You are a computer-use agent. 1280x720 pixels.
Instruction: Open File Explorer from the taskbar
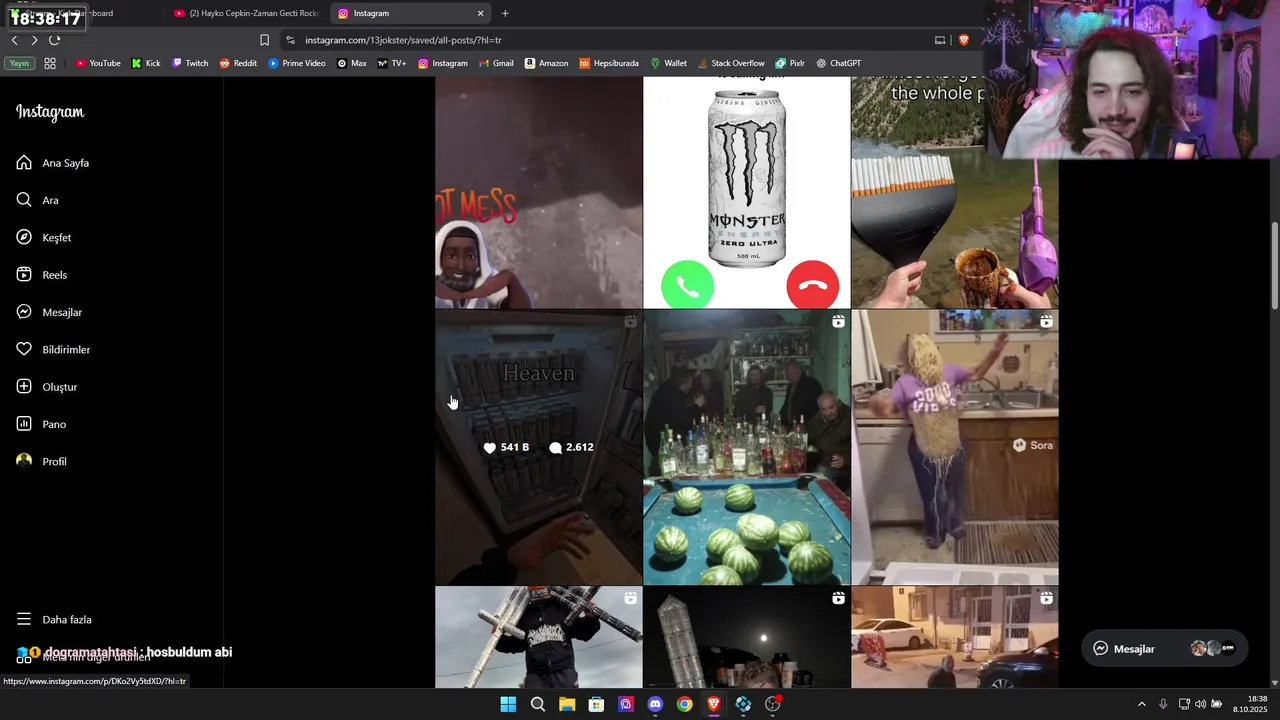pos(567,704)
